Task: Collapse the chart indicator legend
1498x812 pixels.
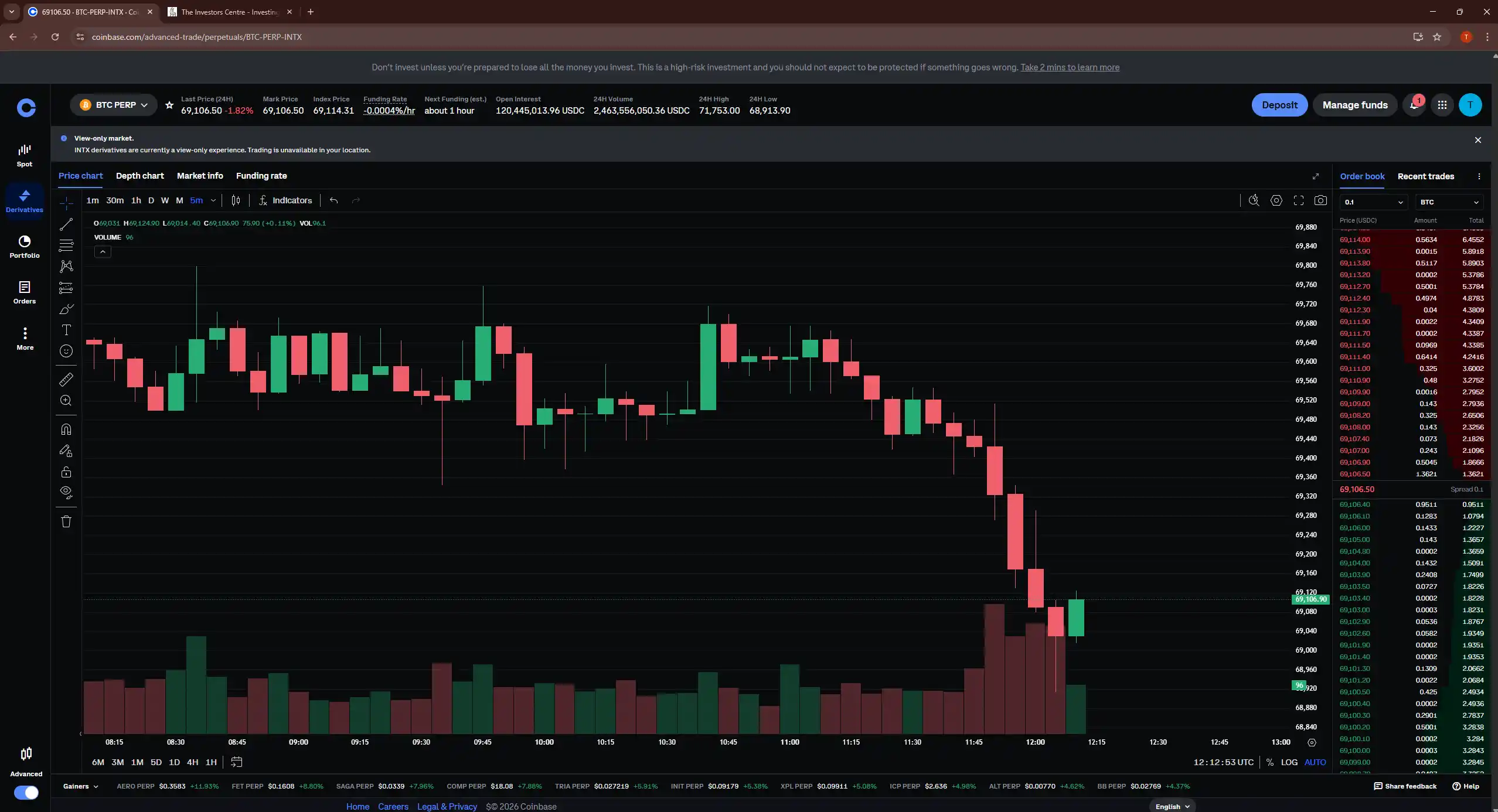Action: point(103,252)
